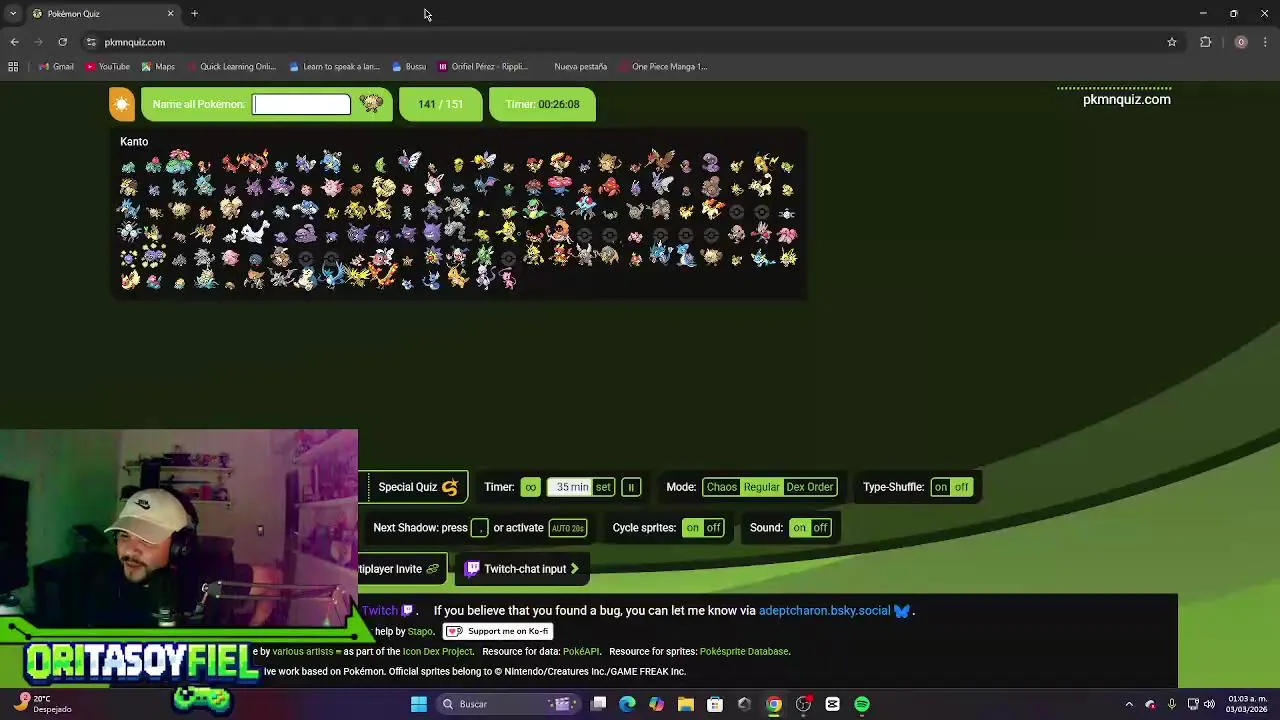Open the Gmail bookmark

point(56,67)
